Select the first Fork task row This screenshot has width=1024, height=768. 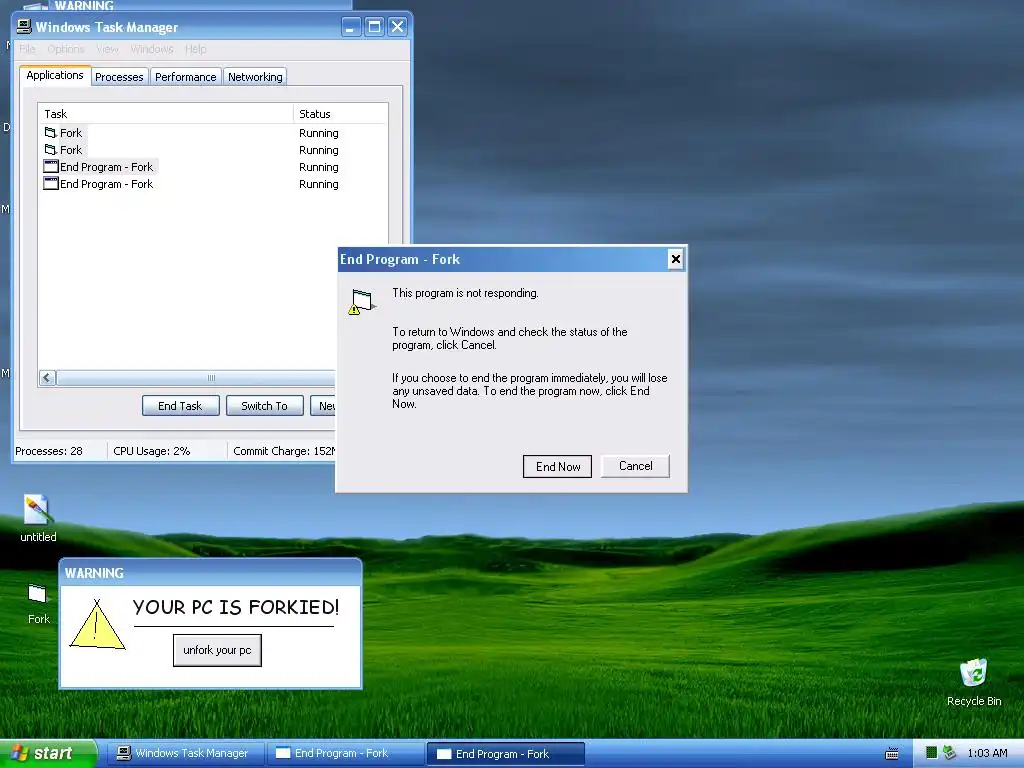click(x=213, y=133)
